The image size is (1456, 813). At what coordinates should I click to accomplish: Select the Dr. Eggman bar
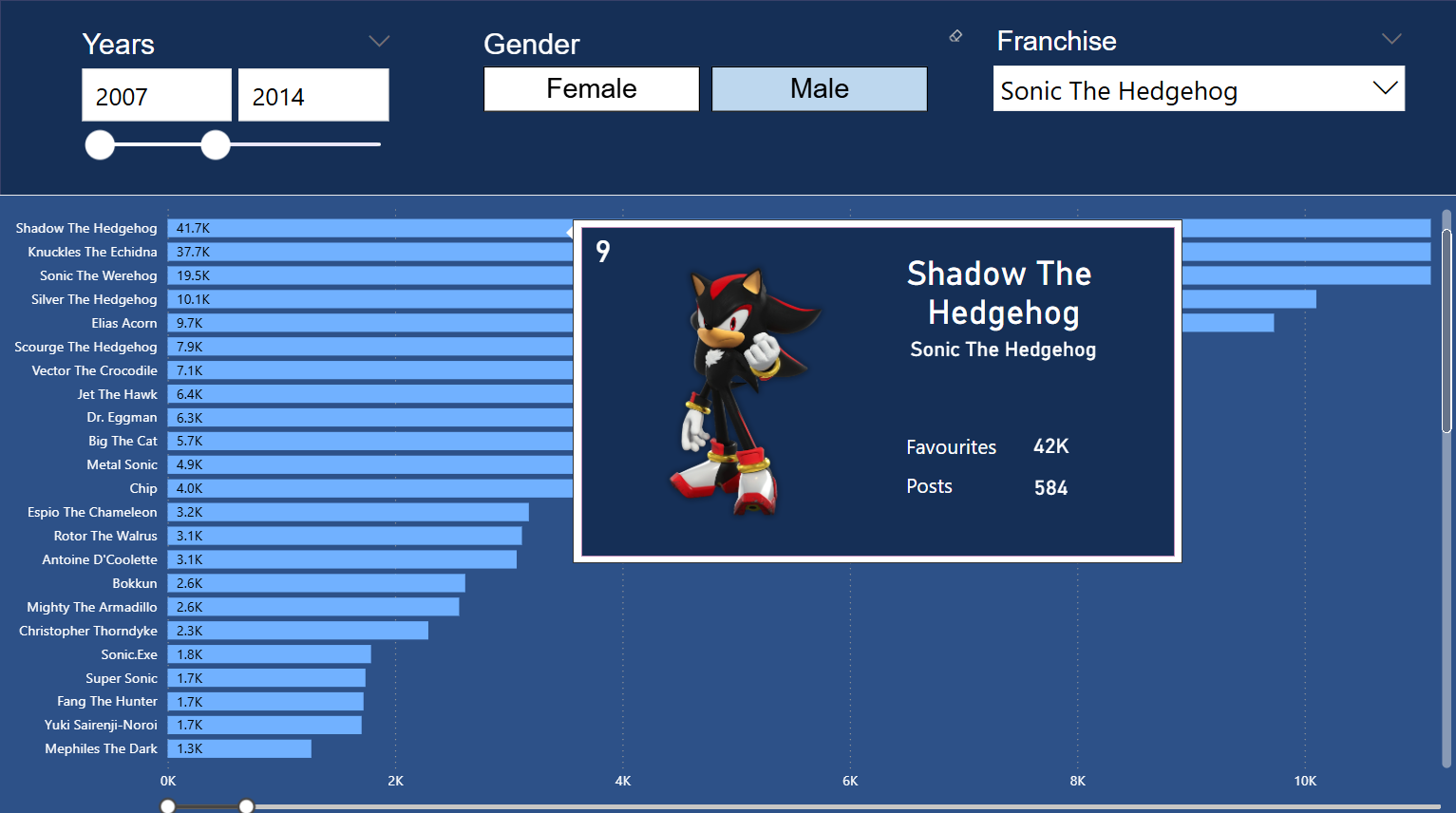(370, 418)
